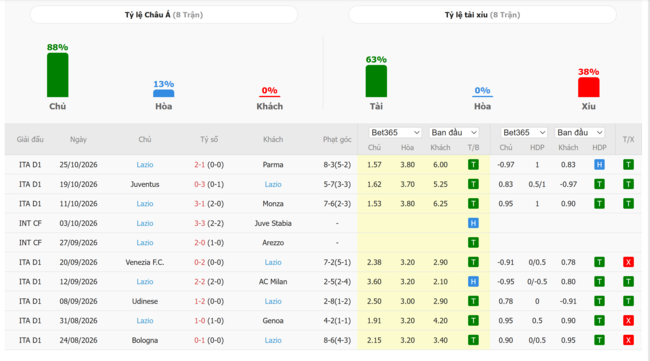
Task: Click blue H HDP badge in Parma row
Action: click(599, 165)
